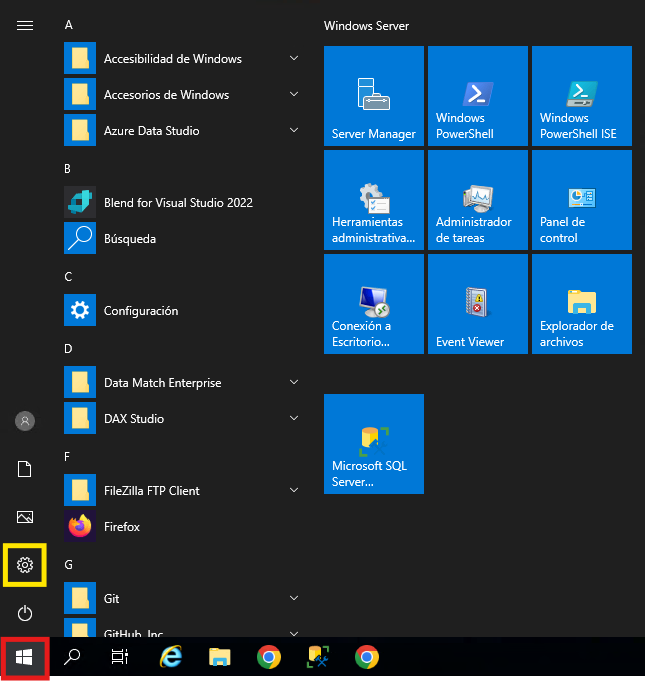The height and width of the screenshot is (681, 645).
Task: Click the Settings gear in Start sidebar
Action: (25, 565)
